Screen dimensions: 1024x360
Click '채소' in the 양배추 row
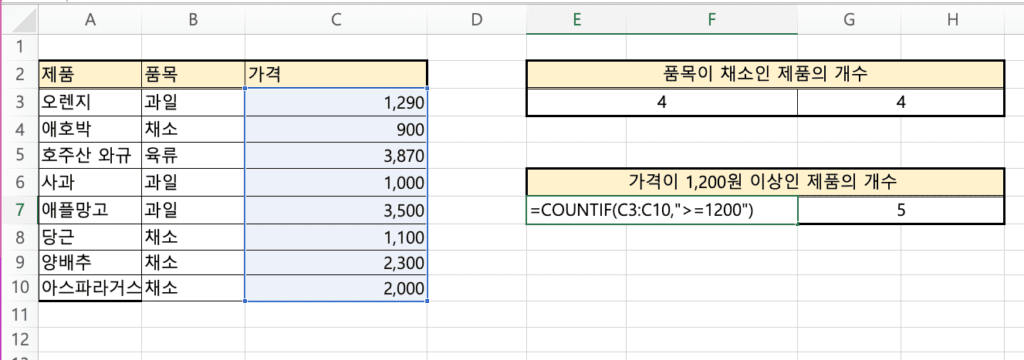(193, 263)
